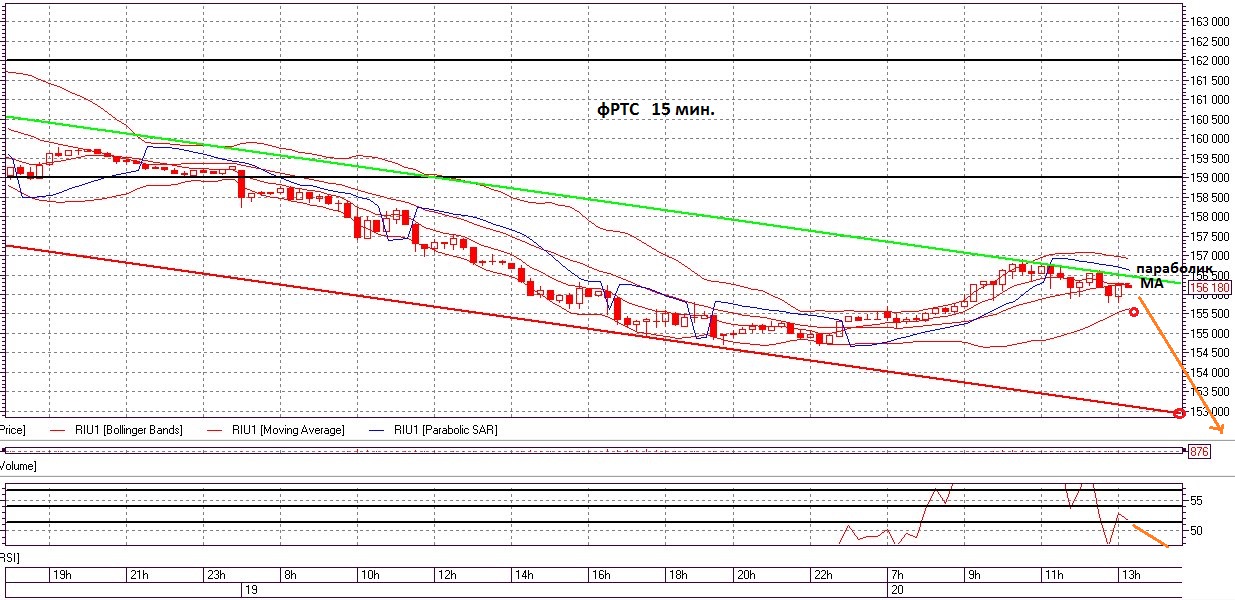Click the 20h time axis label

[x=746, y=575]
